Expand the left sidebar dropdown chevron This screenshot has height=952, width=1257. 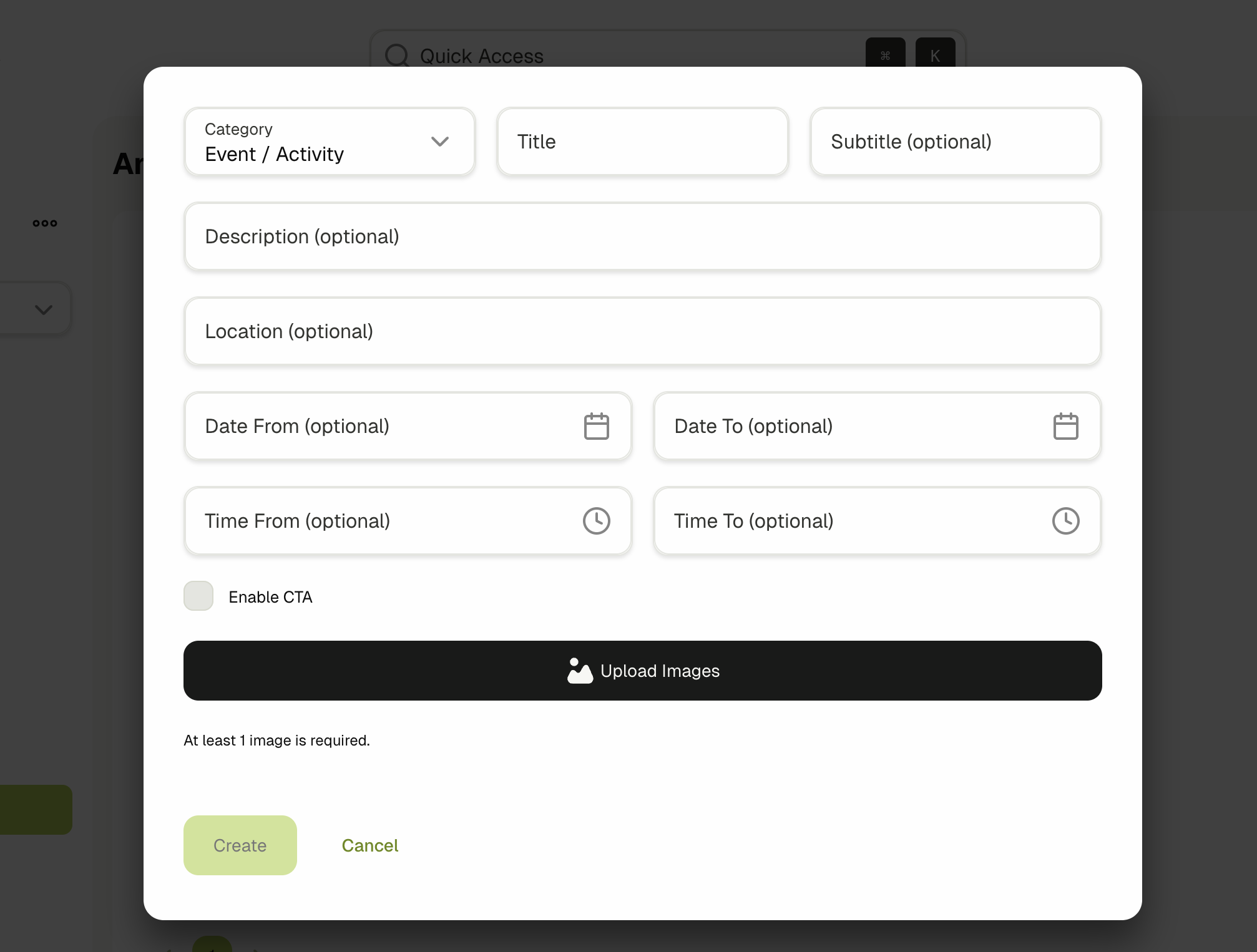pyautogui.click(x=44, y=309)
